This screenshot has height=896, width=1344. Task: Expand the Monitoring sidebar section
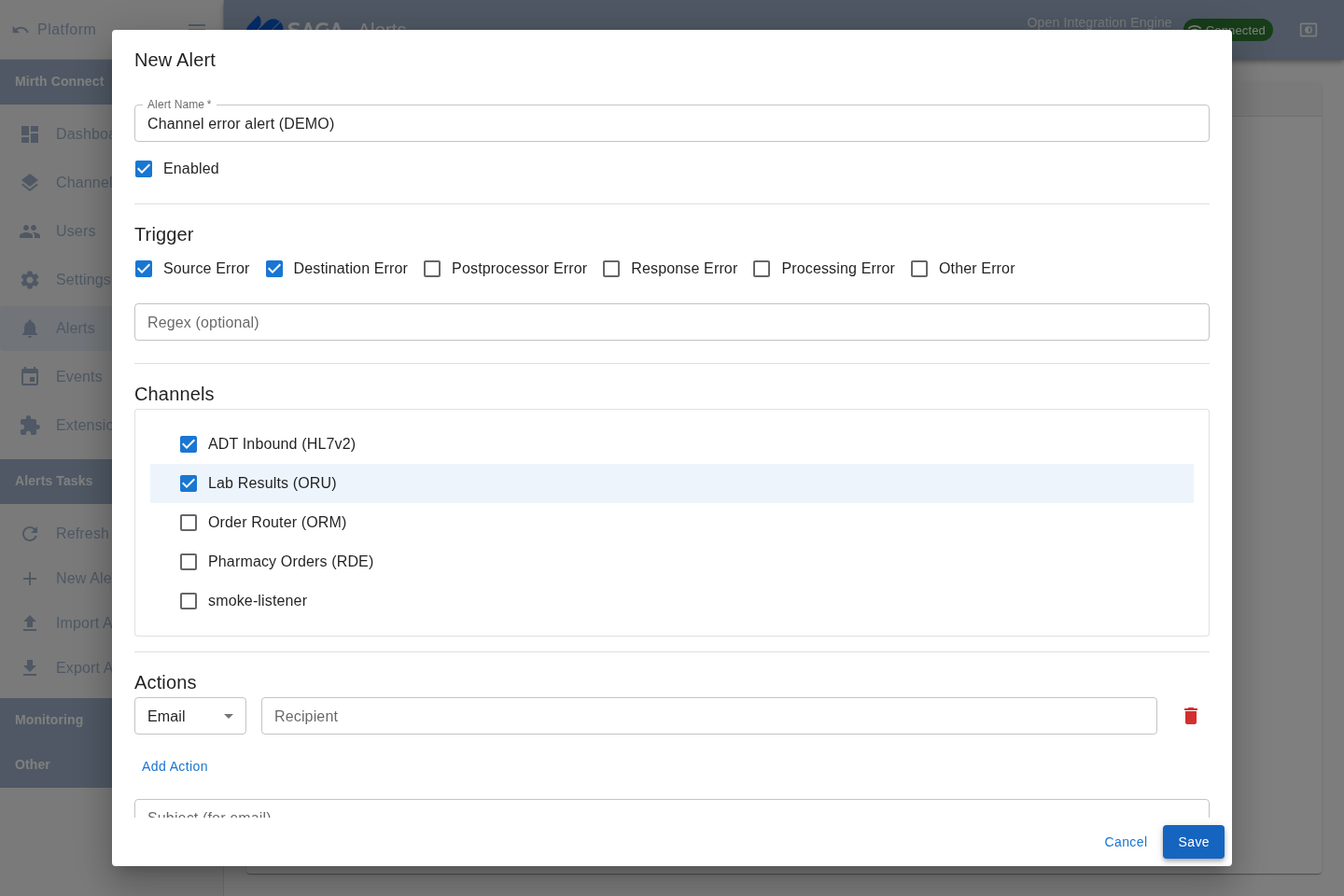tap(56, 720)
